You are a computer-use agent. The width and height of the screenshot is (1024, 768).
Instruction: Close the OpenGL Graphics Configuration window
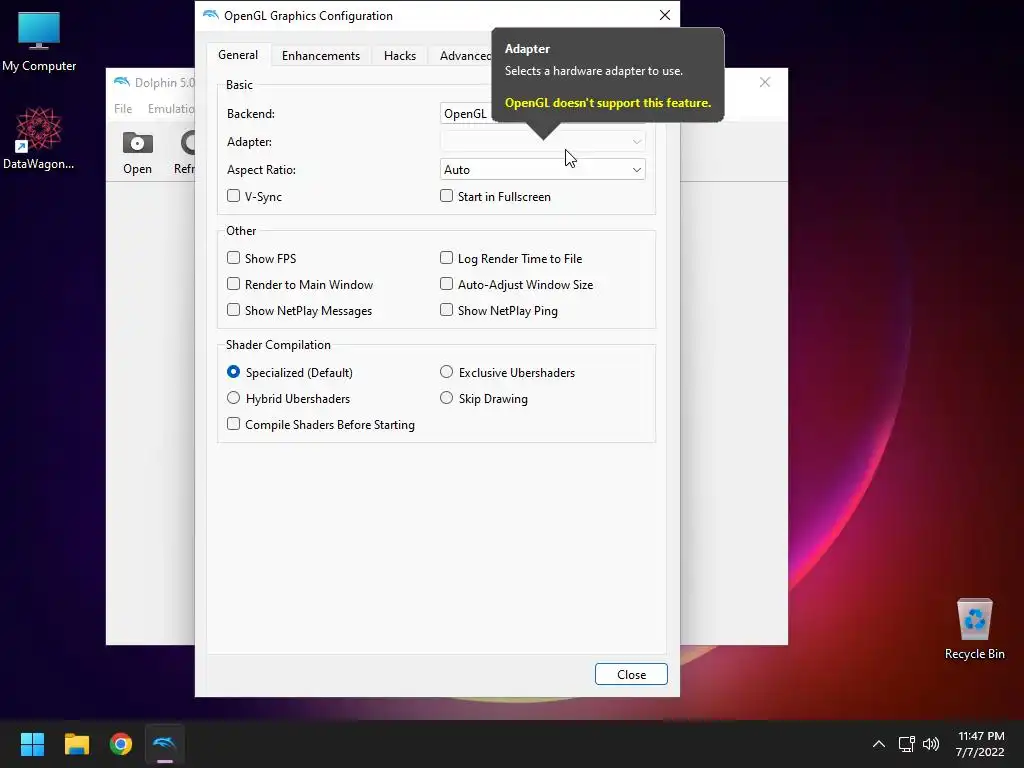coord(665,15)
